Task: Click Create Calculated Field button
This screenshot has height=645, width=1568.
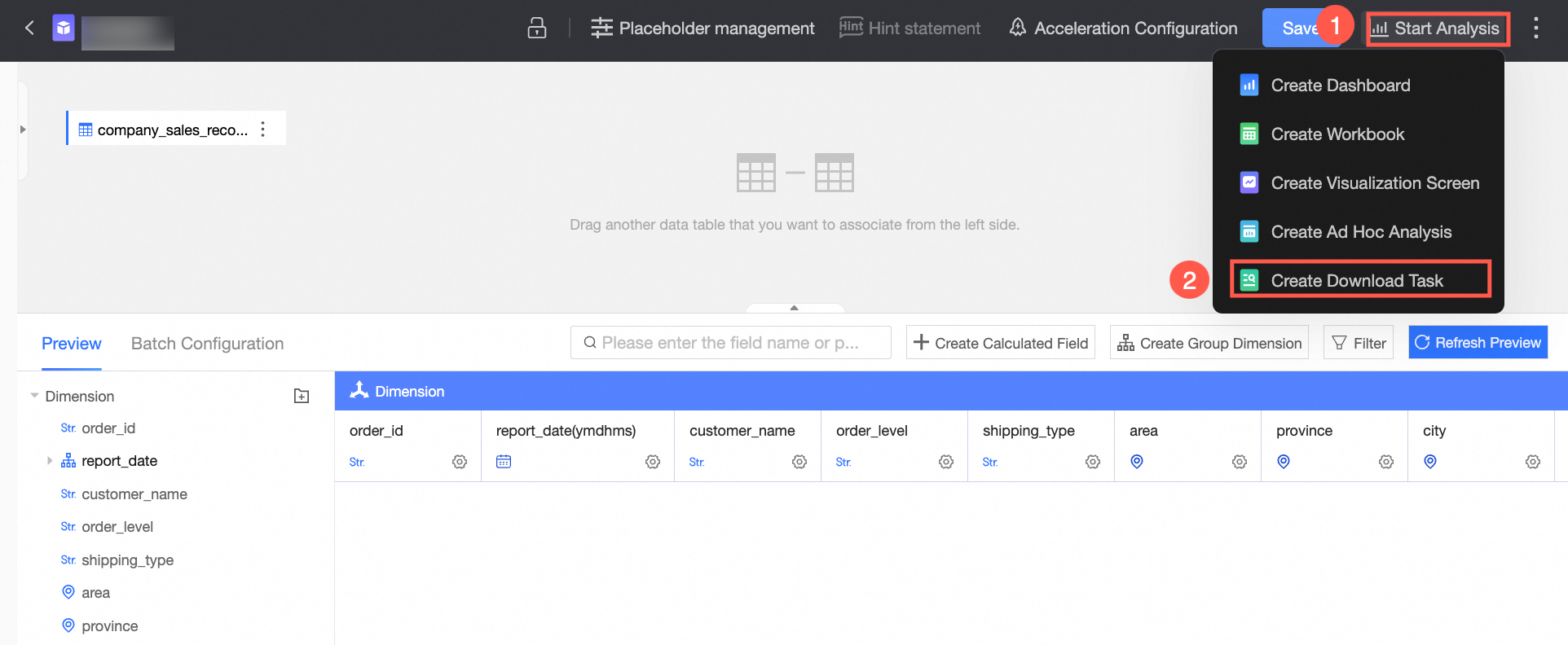Action: click(x=1001, y=343)
